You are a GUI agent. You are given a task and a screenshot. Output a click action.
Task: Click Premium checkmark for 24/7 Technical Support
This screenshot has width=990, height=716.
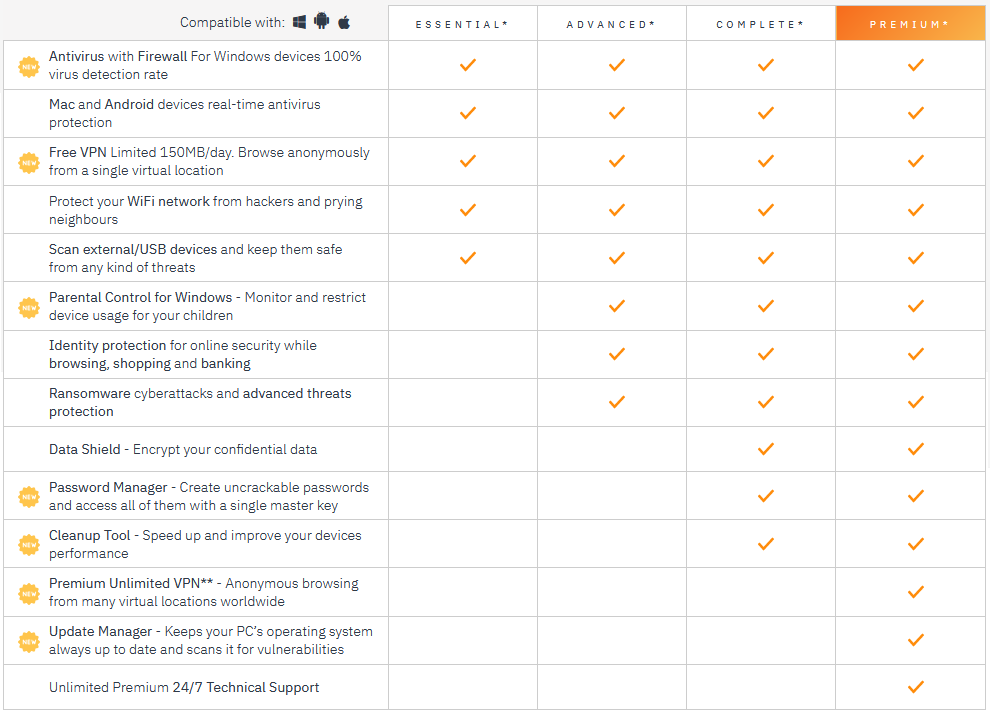tap(916, 686)
